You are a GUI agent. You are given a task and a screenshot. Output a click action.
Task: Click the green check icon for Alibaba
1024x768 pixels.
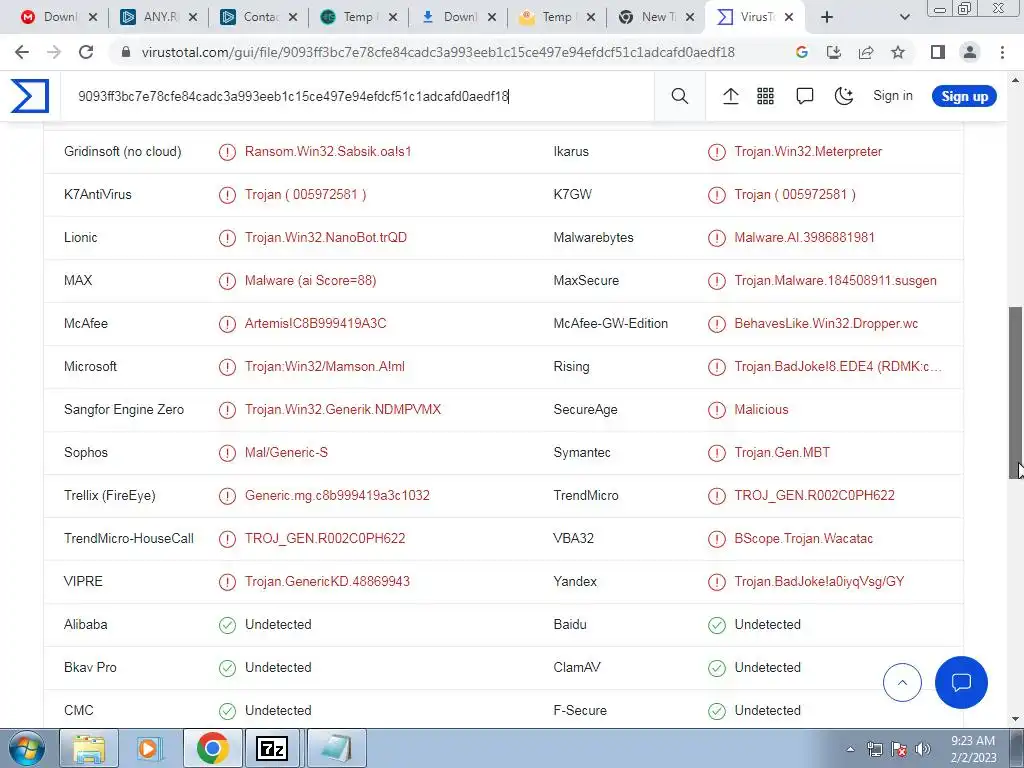(x=227, y=625)
